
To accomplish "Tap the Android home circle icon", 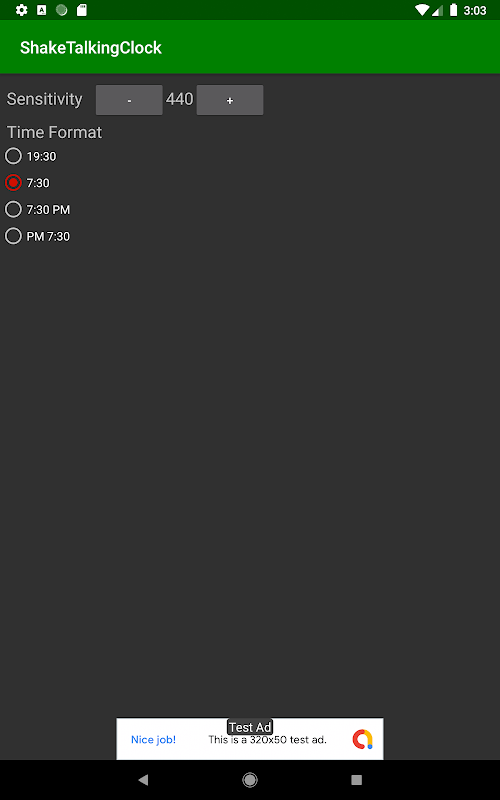I will [x=250, y=780].
